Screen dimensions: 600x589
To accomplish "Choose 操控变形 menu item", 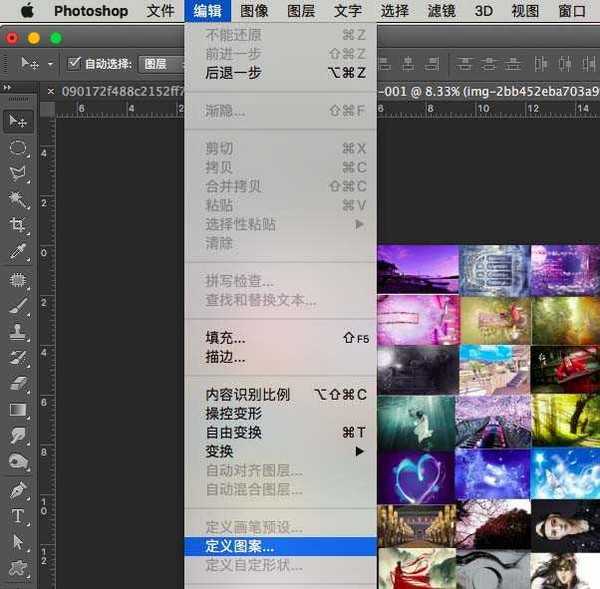I will [280, 414].
